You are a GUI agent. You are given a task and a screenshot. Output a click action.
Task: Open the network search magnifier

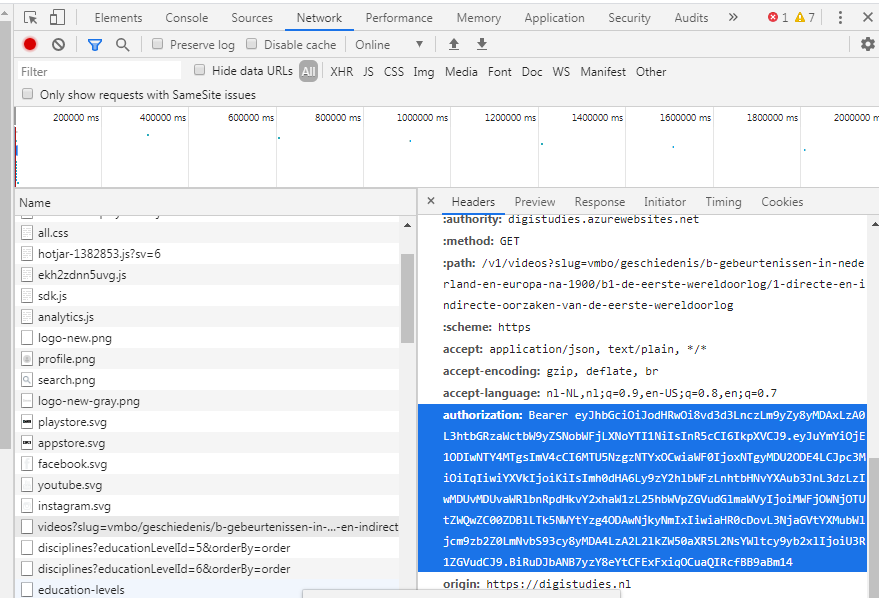122,44
